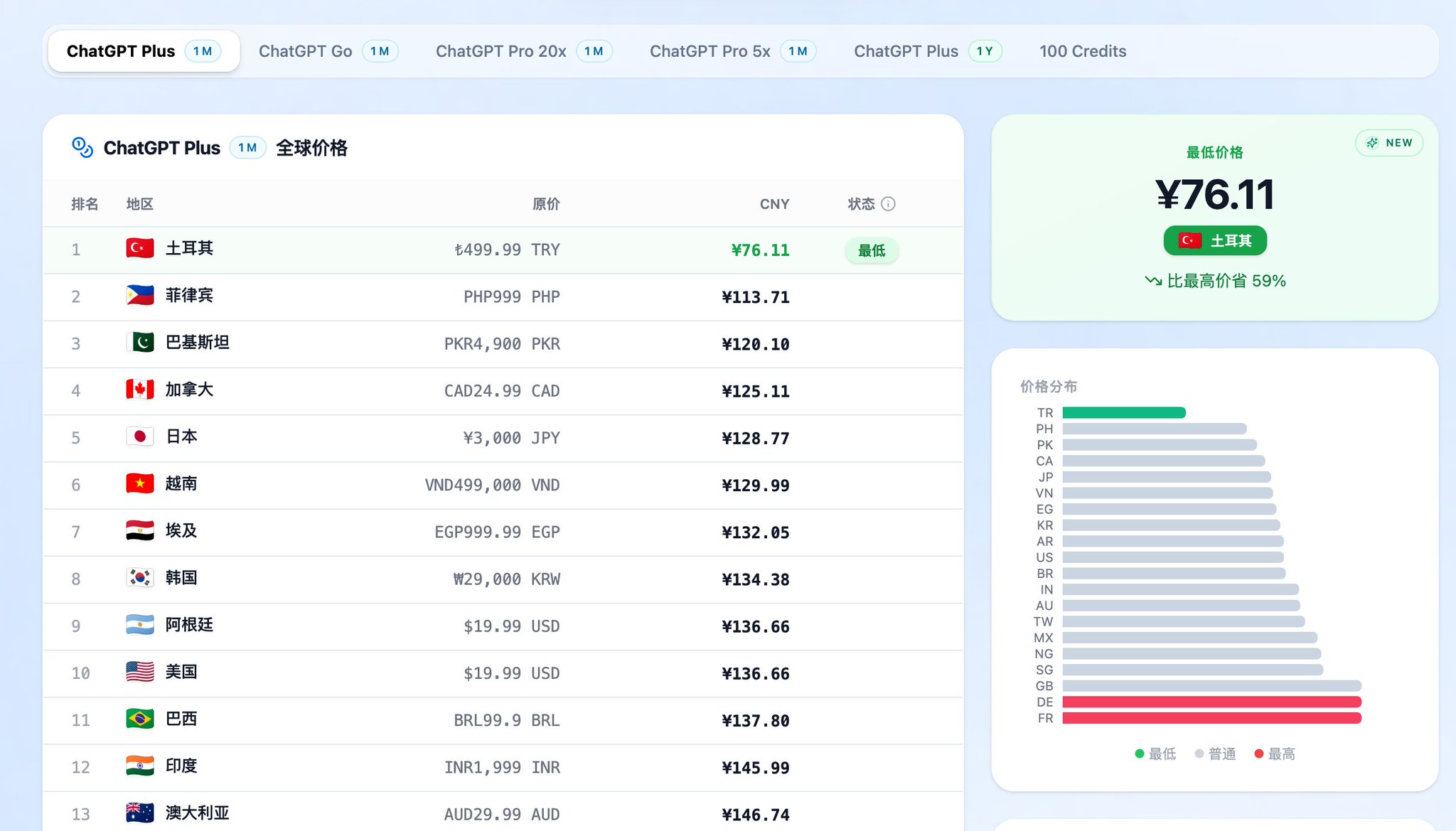
Task: Click the green ¥76.11 price in Turkey row
Action: pos(760,250)
